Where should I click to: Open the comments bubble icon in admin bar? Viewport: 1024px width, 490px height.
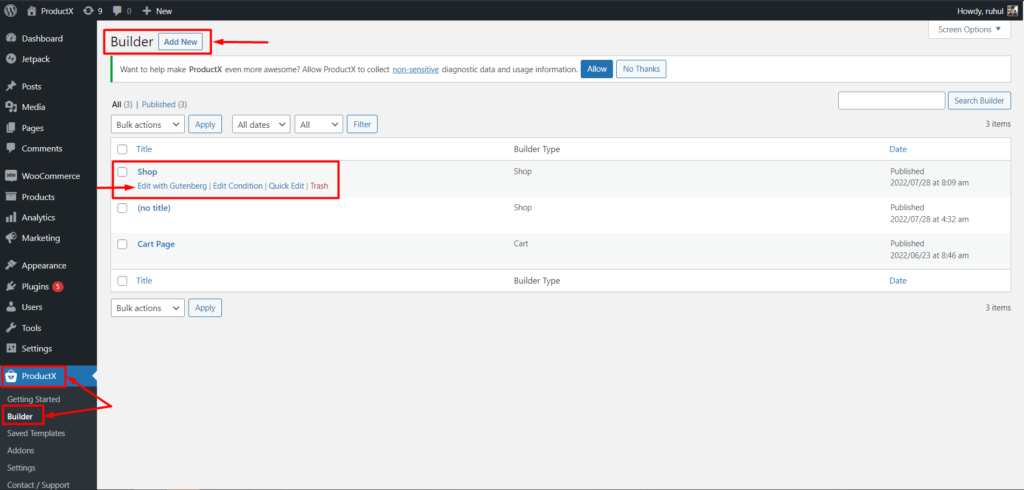pyautogui.click(x=117, y=10)
